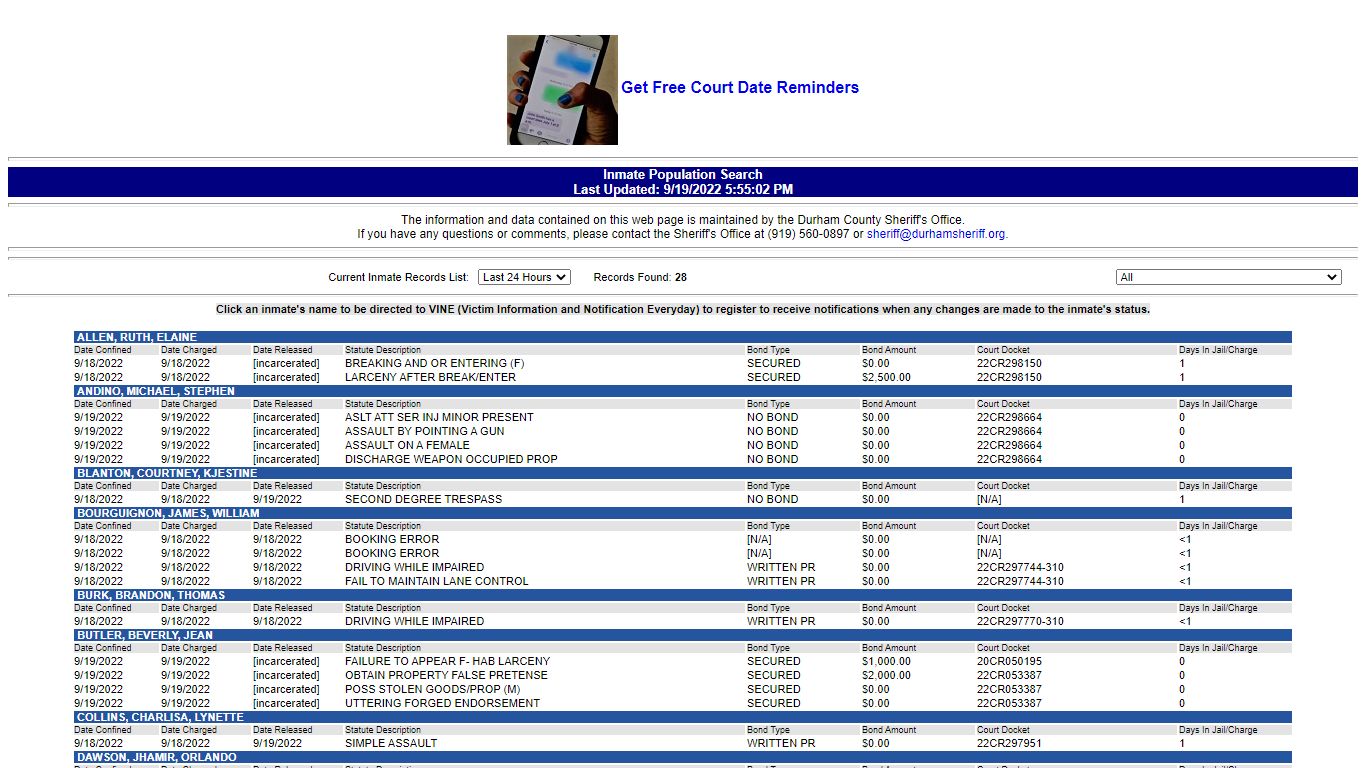Expand the All filter dropdown
The width and height of the screenshot is (1366, 768).
pyautogui.click(x=1228, y=277)
